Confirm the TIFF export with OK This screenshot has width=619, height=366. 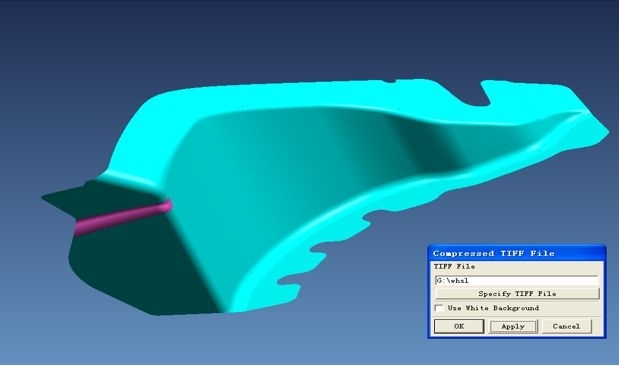point(459,326)
